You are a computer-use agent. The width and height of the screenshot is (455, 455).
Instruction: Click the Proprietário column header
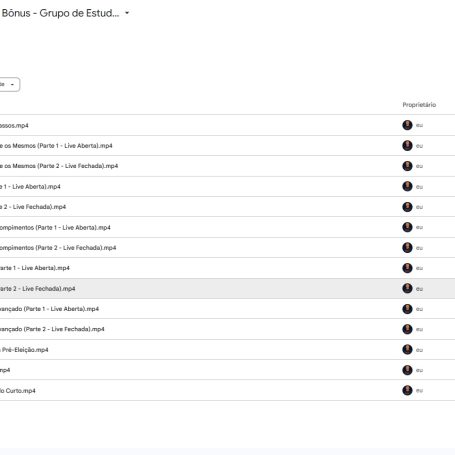tap(419, 105)
